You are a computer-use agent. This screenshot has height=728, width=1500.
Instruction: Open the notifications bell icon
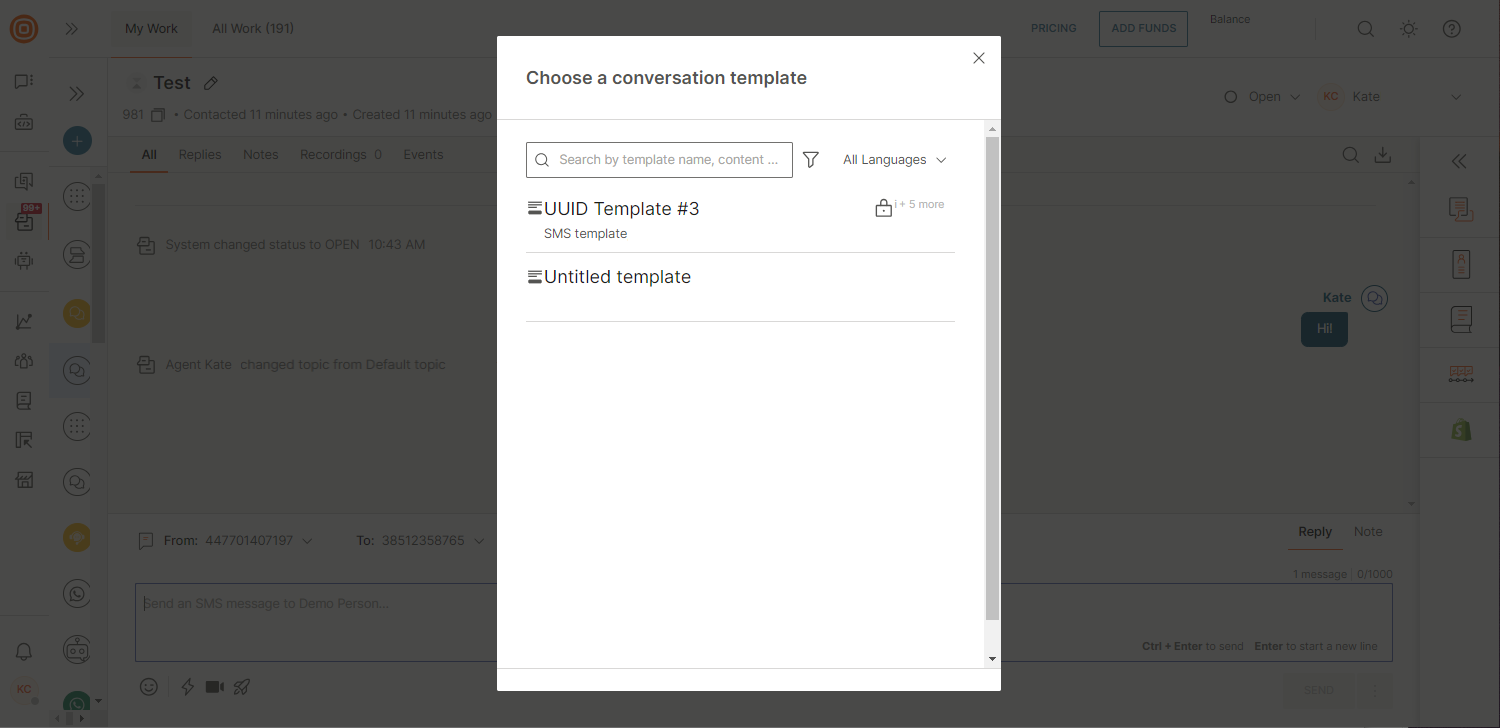click(x=24, y=652)
